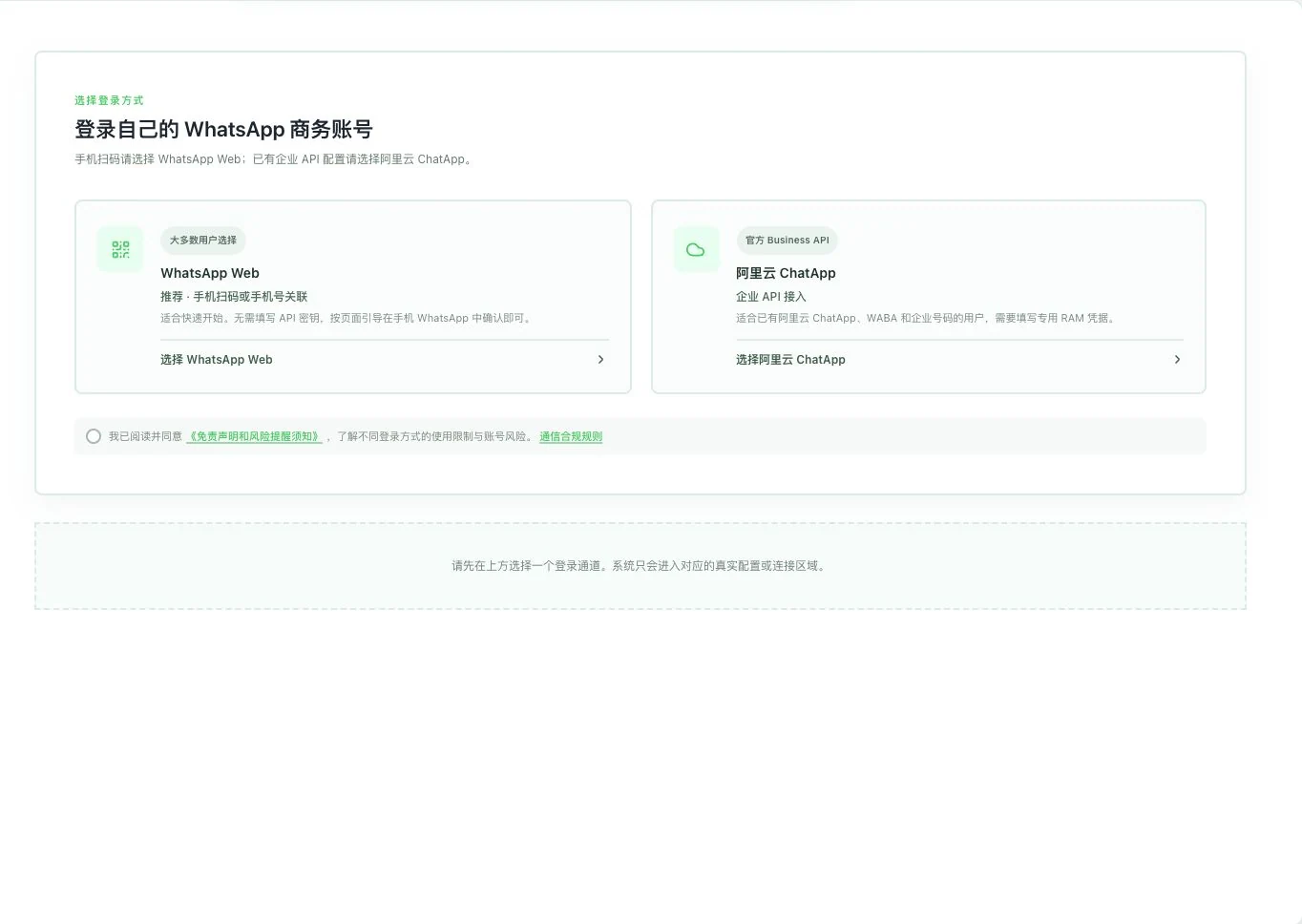Click the subtitle starting 手机扫码请选择 WhatsApp Web
The height and width of the screenshot is (924, 1302).
pos(275,159)
